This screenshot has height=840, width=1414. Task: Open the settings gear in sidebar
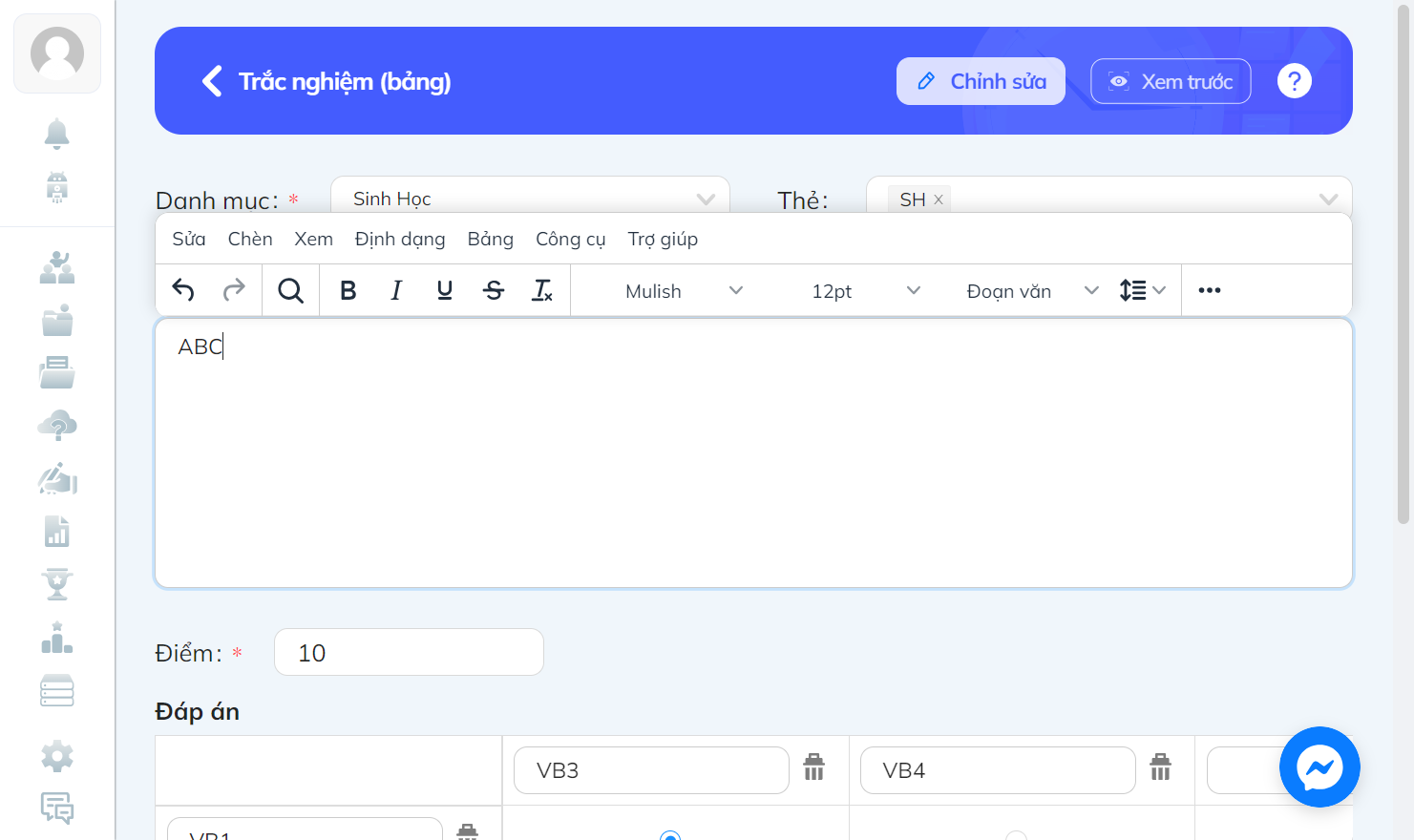click(57, 756)
